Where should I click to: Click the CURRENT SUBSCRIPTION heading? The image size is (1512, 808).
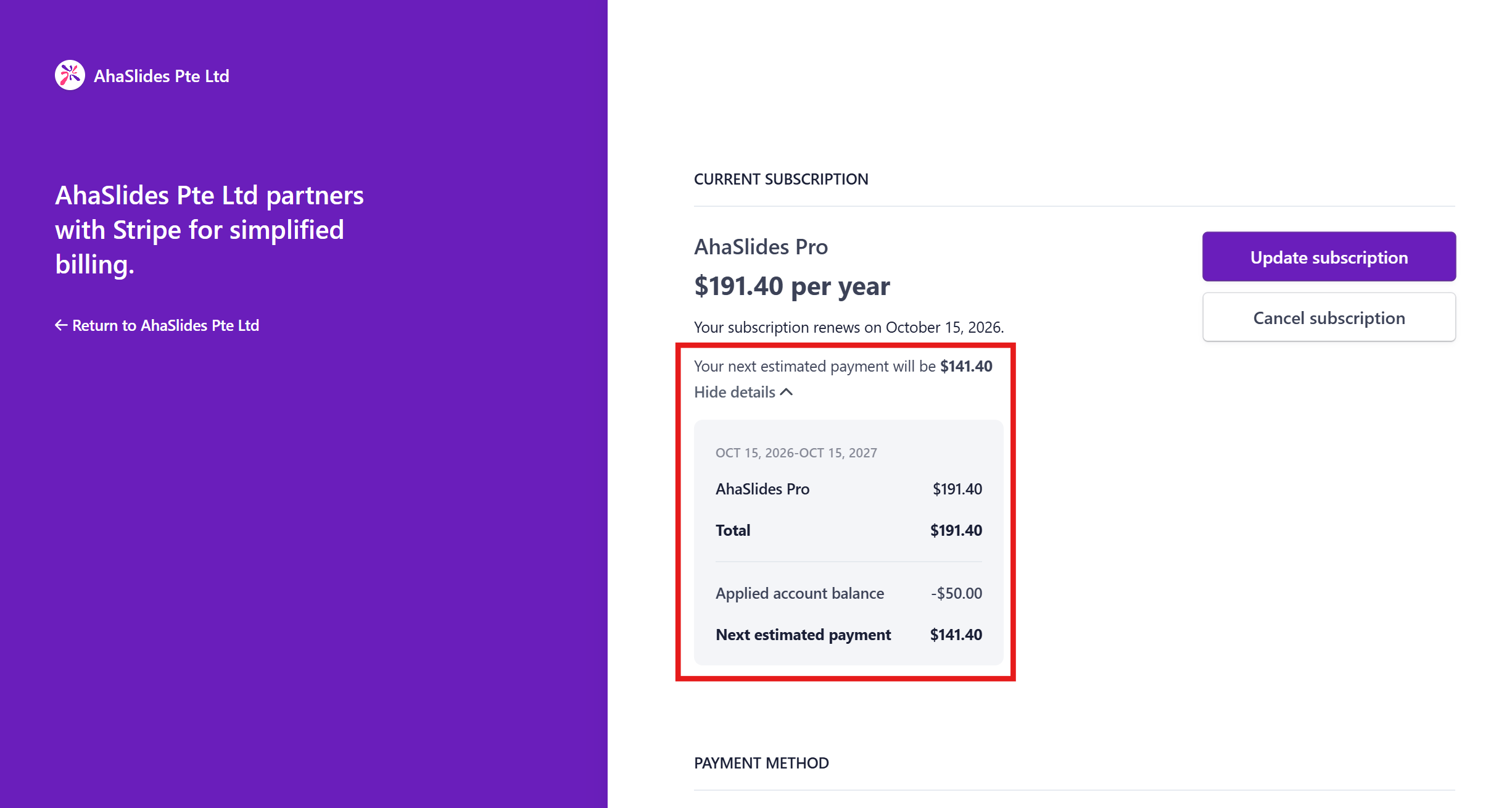point(780,179)
